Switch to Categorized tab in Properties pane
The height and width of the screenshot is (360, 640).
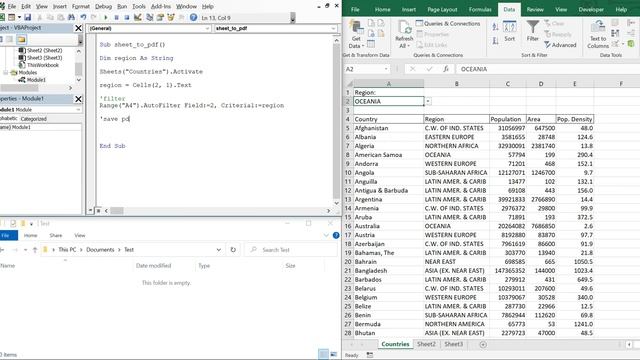tap(33, 119)
